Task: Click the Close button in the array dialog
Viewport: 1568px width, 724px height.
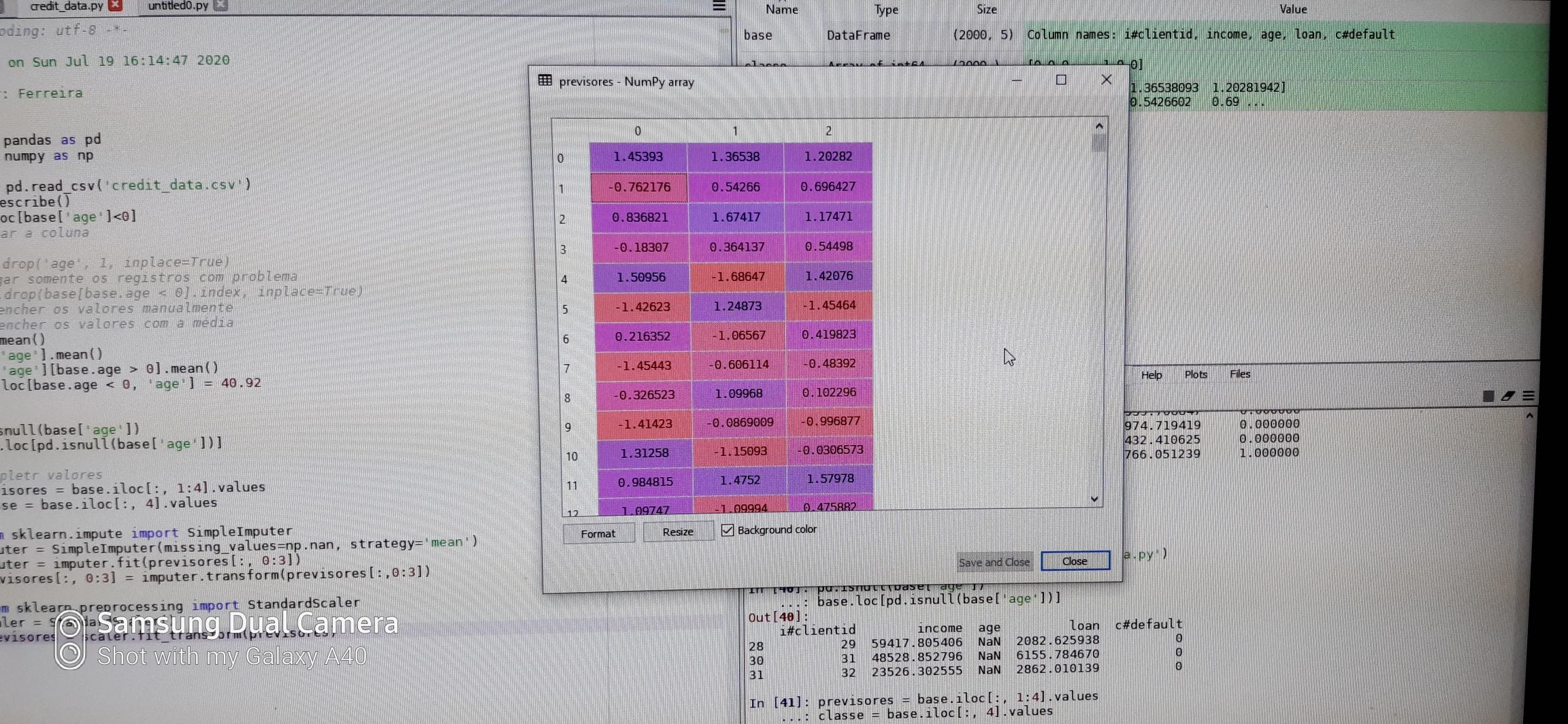Action: [1075, 561]
